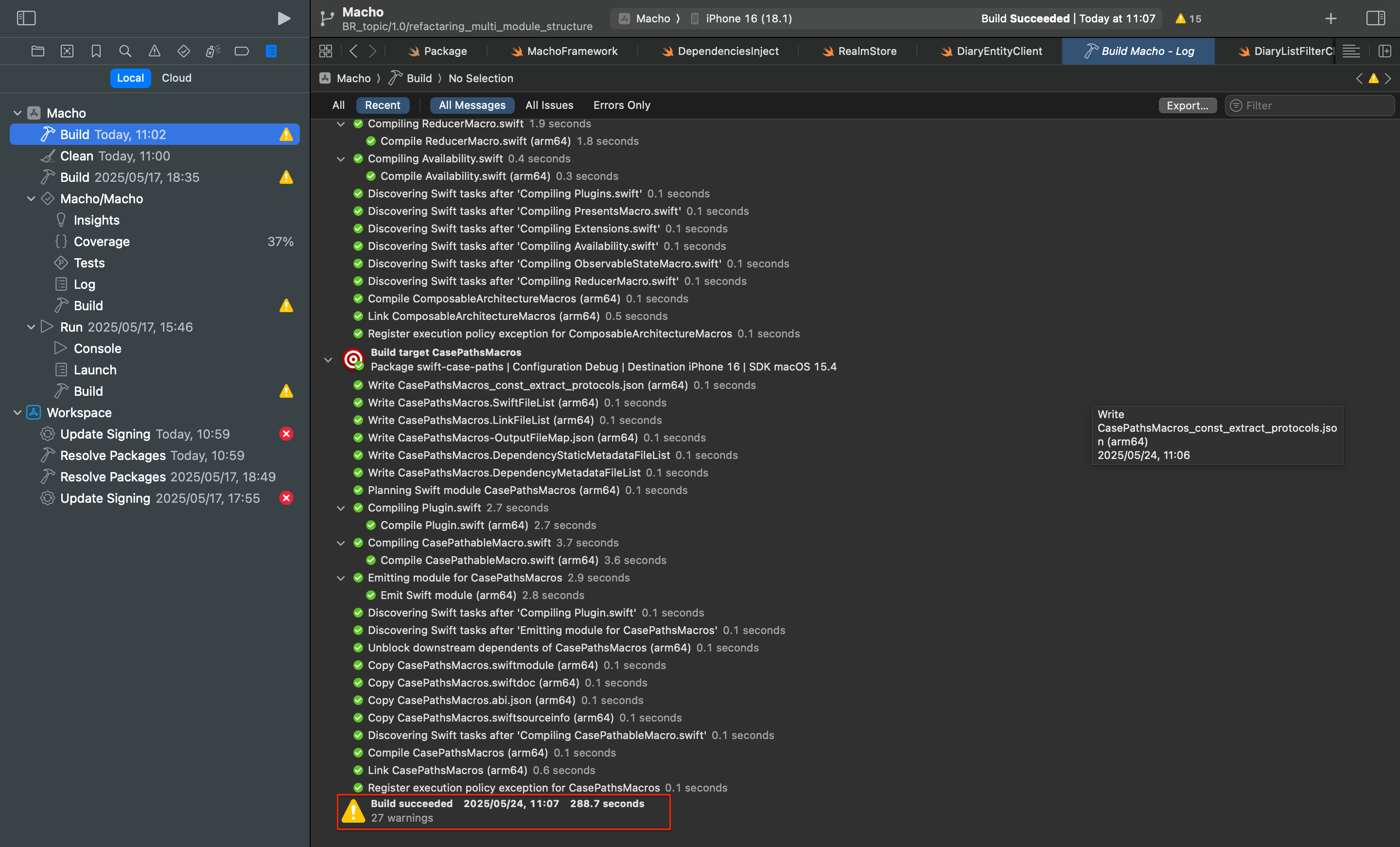The width and height of the screenshot is (1400, 847).
Task: Open the Issue navigator warning icon
Action: click(155, 51)
